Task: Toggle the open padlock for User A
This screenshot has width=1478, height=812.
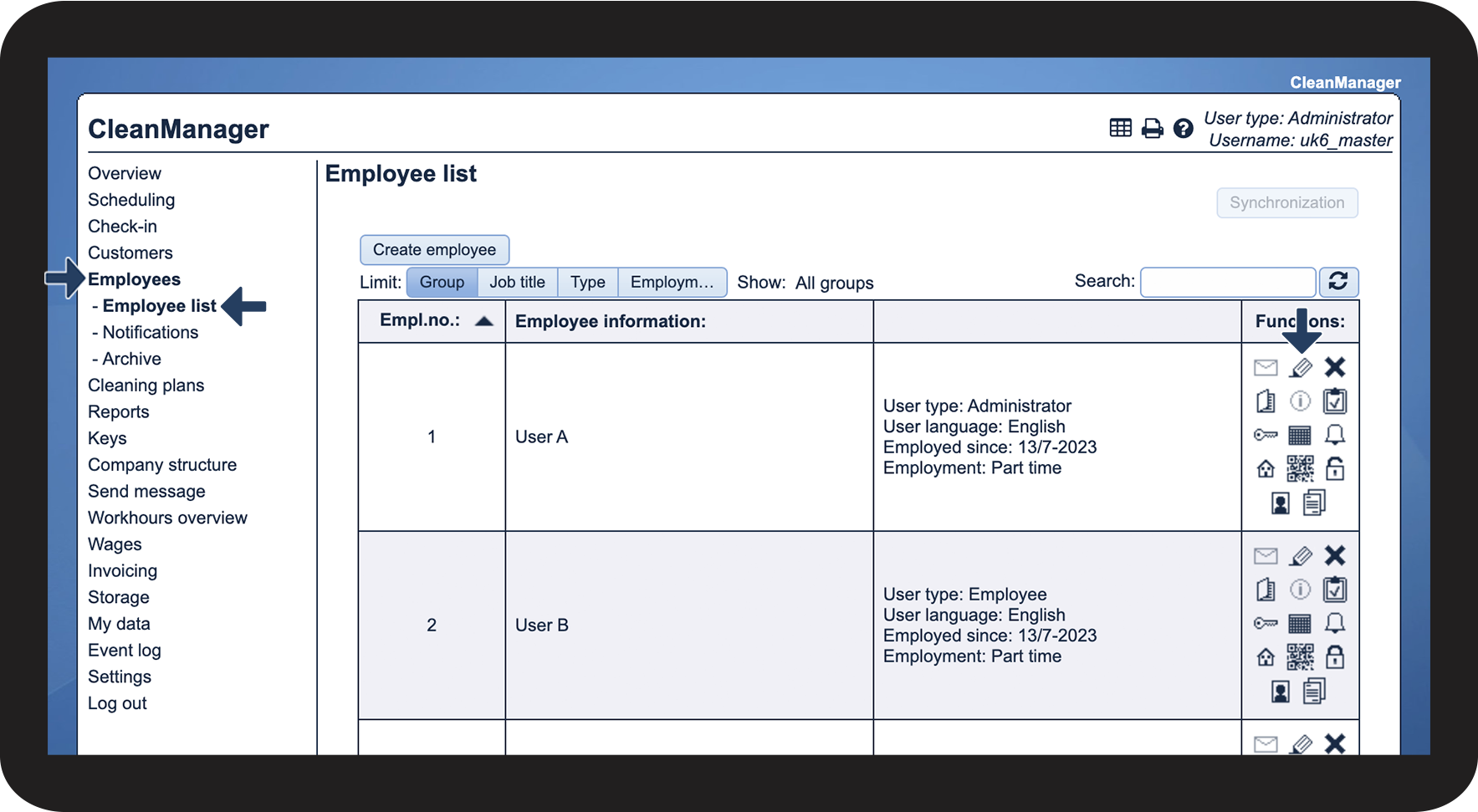Action: click(x=1335, y=469)
